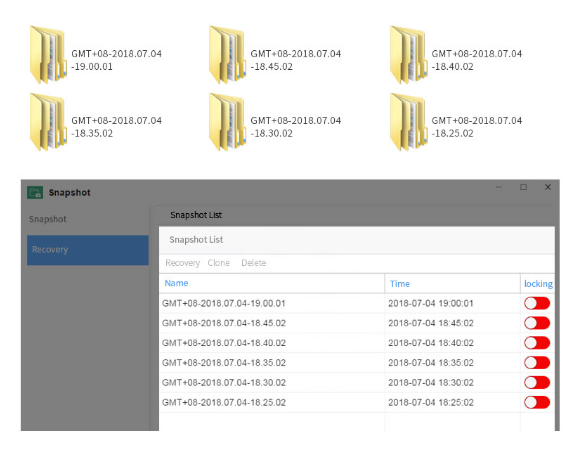Select the Snapshot sidebar item
This screenshot has width=580, height=453.
48,219
